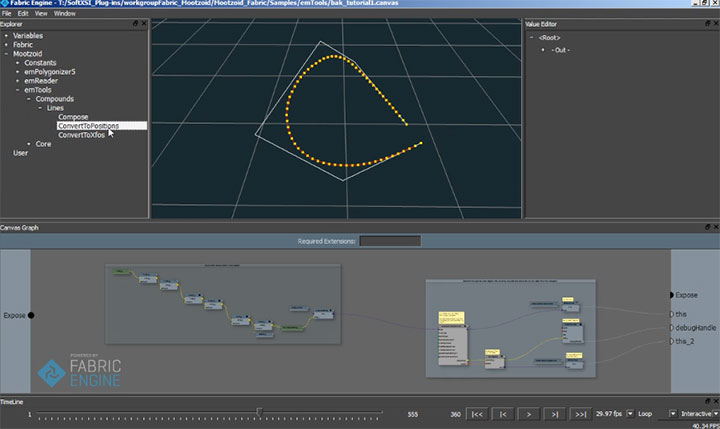720x429 pixels.
Task: Click the Variables label in Explorer
Action: pyautogui.click(x=28, y=35)
